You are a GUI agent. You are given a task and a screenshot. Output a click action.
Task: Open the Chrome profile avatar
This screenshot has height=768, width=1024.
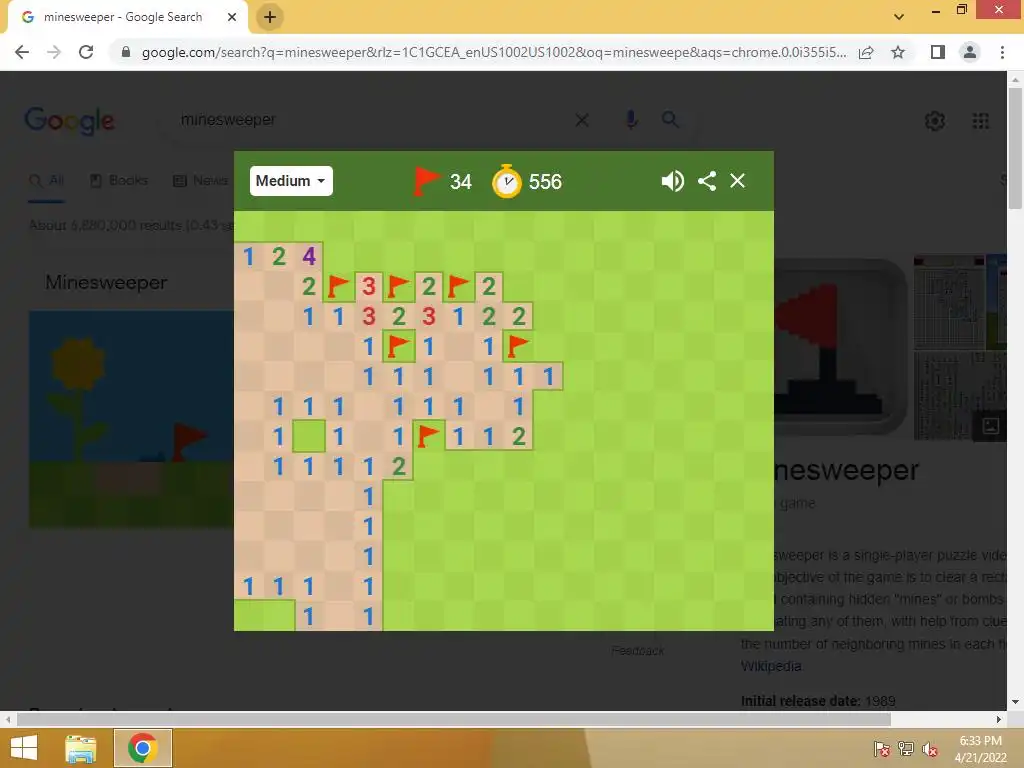coord(970,52)
